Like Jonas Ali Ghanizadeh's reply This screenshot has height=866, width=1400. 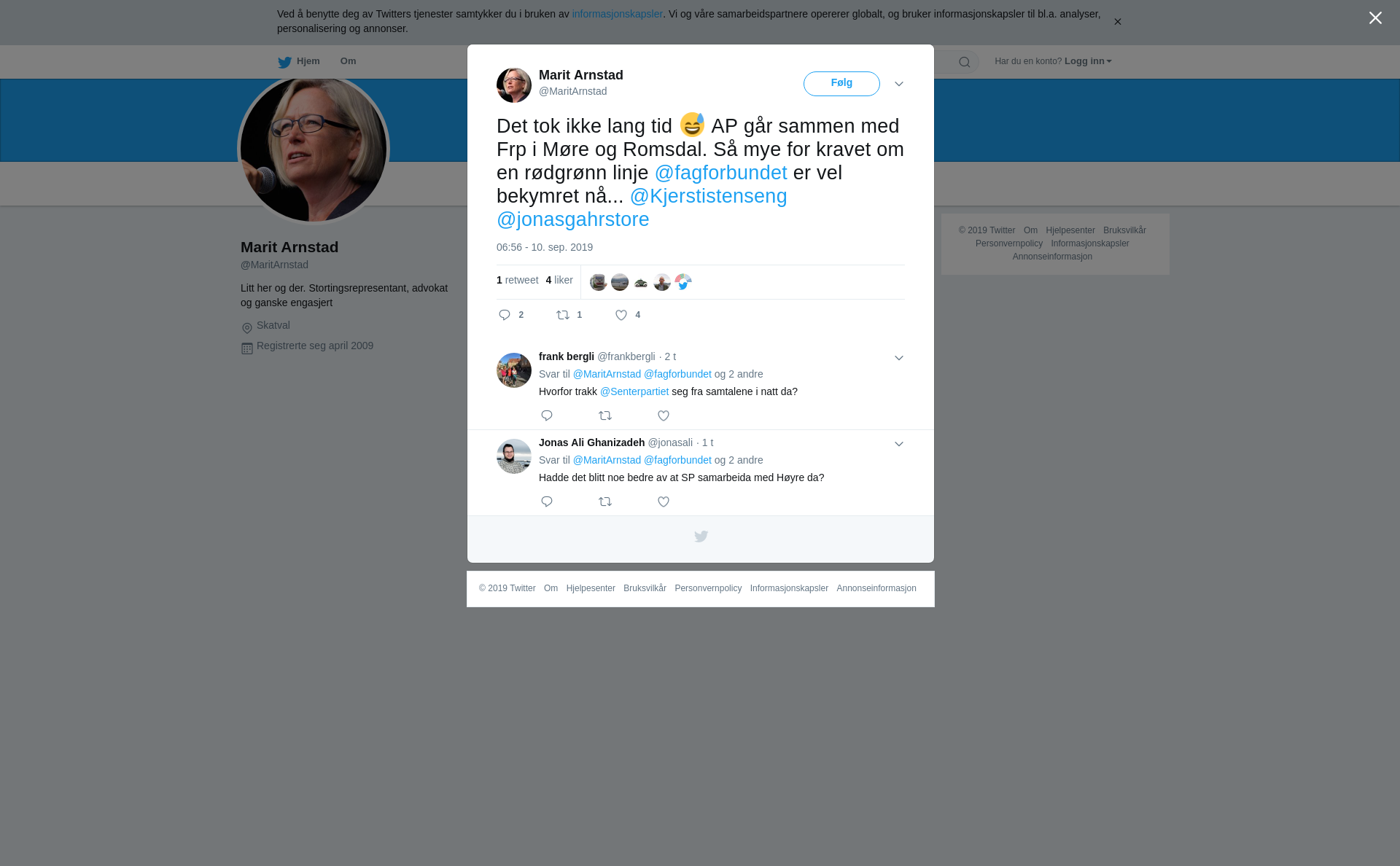point(664,502)
